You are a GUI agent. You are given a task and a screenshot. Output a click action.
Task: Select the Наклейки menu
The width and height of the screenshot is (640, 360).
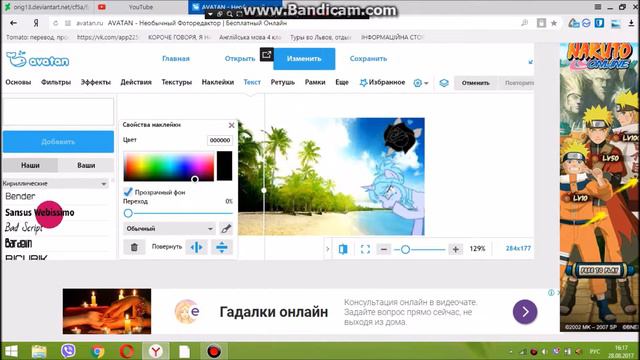(218, 82)
